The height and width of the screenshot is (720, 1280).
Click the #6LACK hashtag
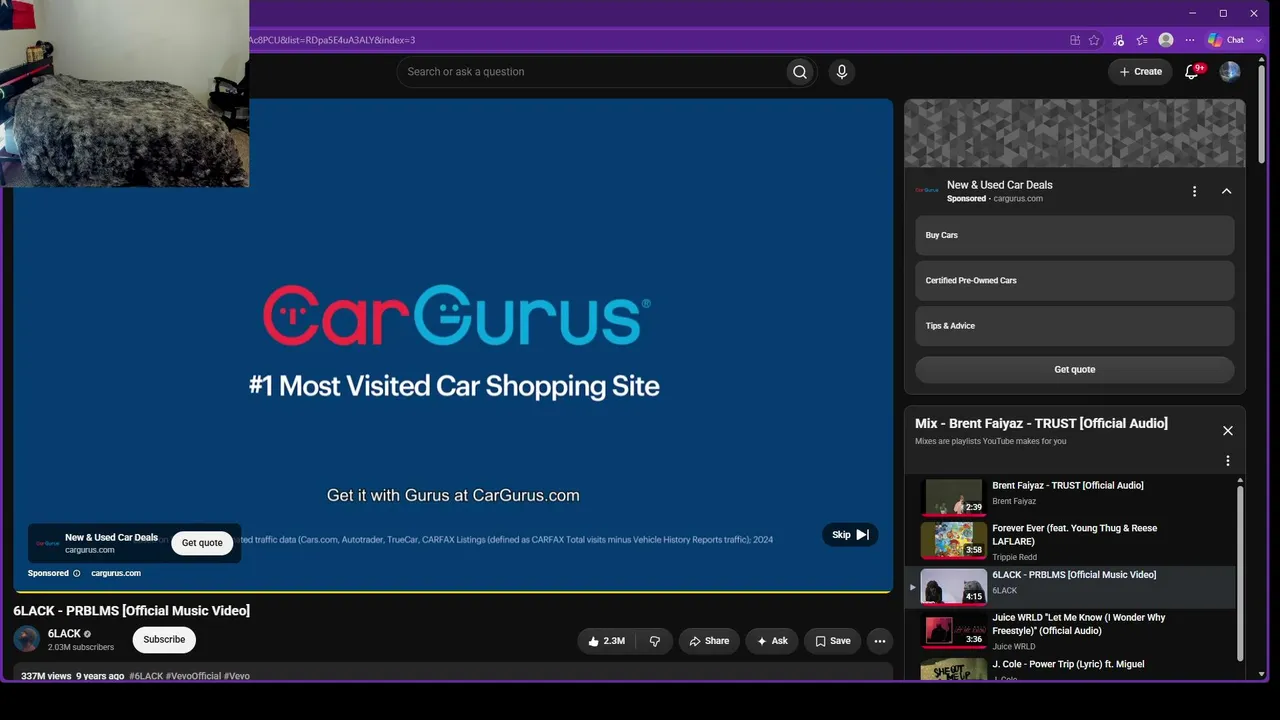tap(146, 676)
